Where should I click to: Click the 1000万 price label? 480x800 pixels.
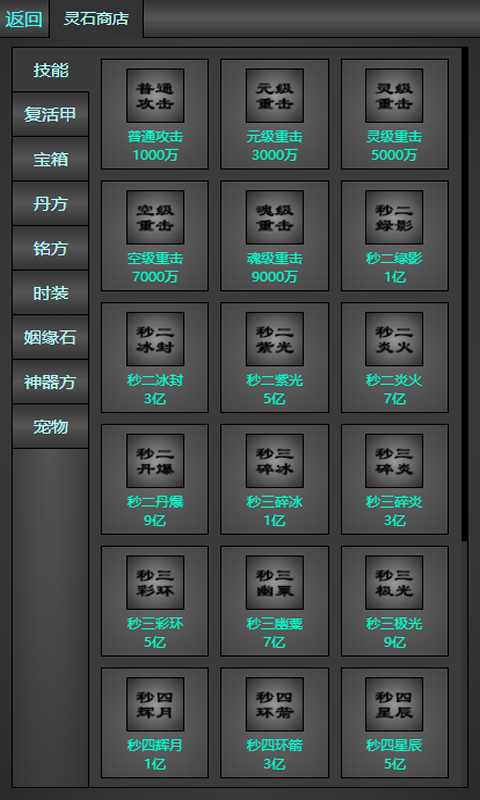click(x=155, y=155)
